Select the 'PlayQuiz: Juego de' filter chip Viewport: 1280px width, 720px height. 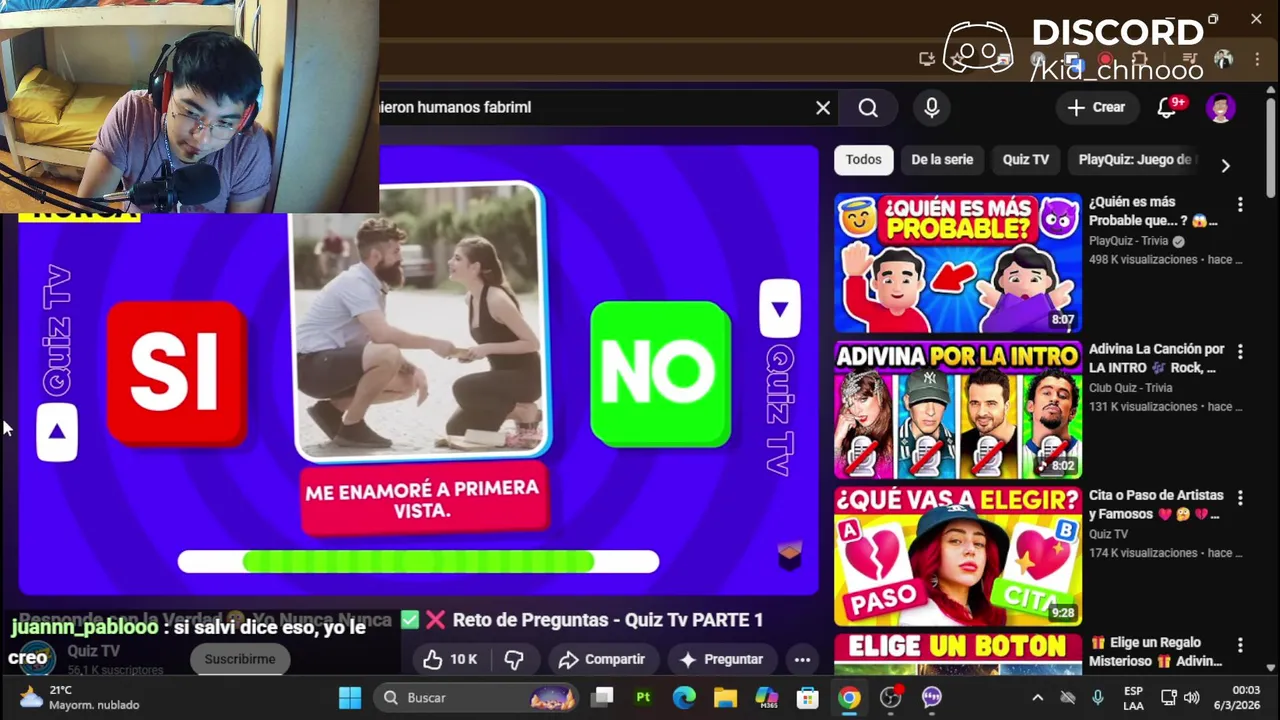click(x=1134, y=160)
